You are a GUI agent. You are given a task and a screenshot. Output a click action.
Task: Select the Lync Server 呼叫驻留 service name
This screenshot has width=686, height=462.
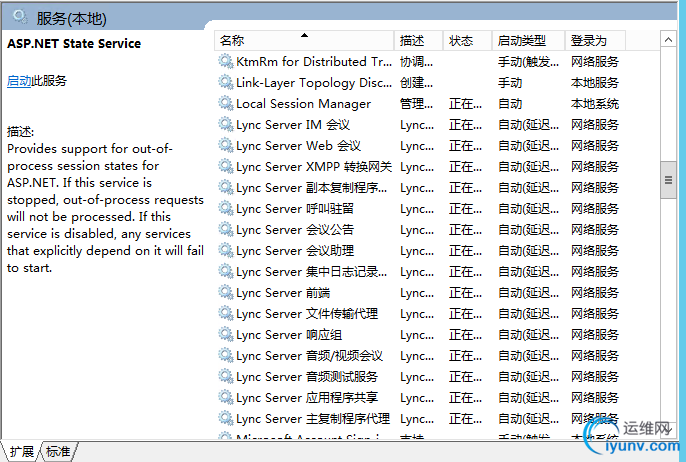(295, 209)
